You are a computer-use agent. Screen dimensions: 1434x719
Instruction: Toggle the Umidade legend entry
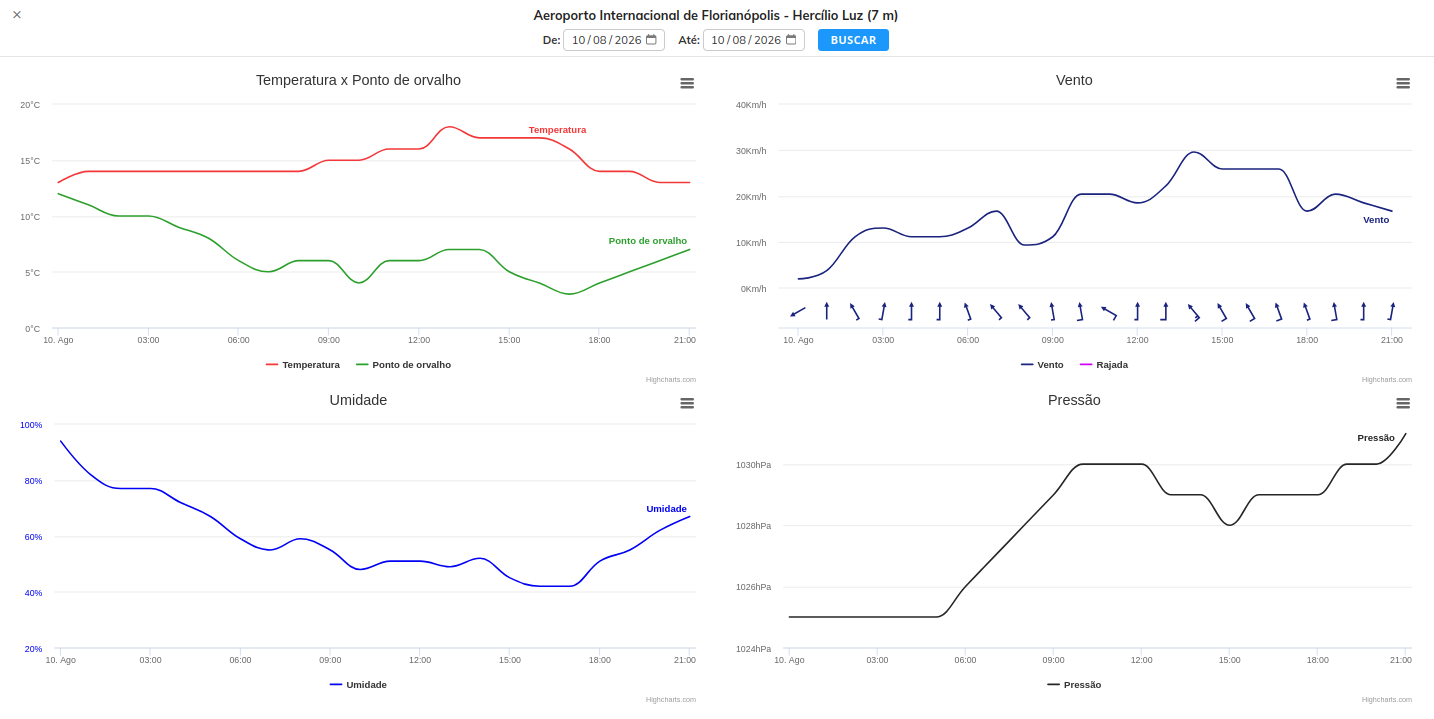click(x=358, y=685)
